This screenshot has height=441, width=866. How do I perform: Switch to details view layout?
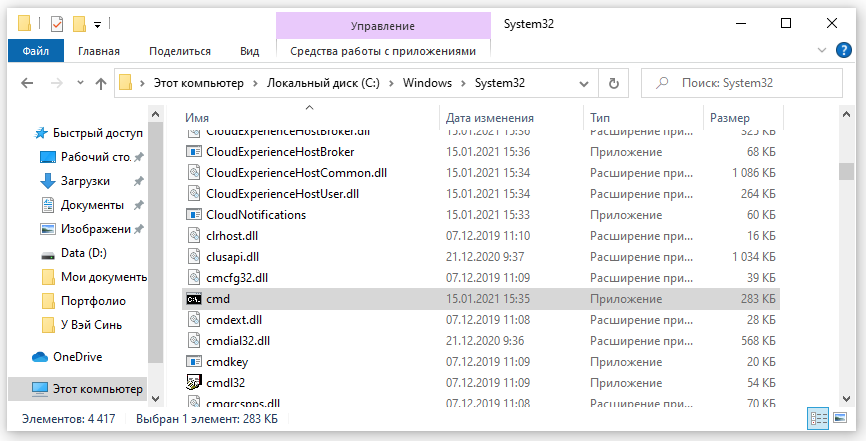(817, 418)
